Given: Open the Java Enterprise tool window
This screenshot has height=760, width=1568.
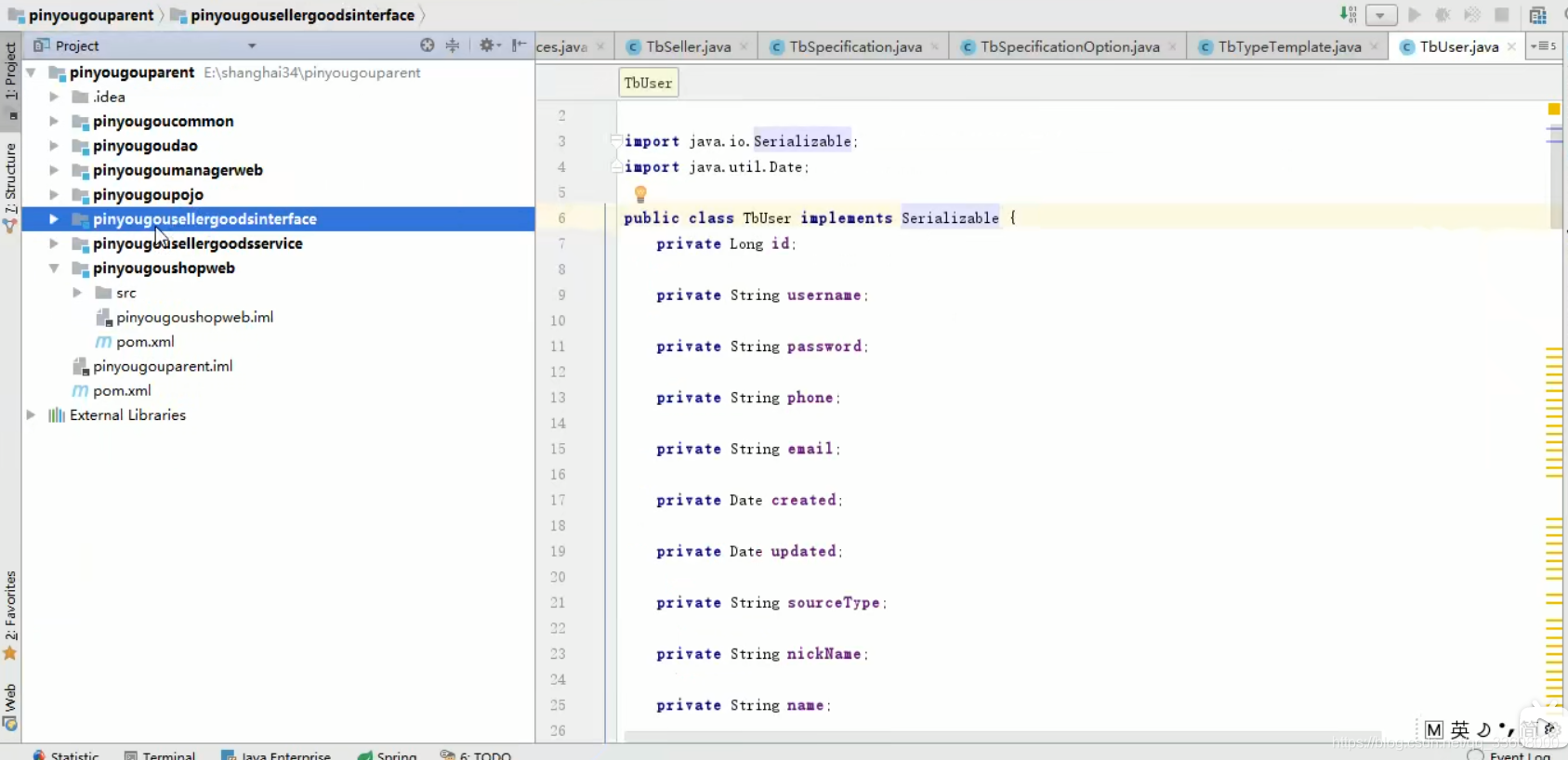Looking at the screenshot, I should tap(276, 755).
